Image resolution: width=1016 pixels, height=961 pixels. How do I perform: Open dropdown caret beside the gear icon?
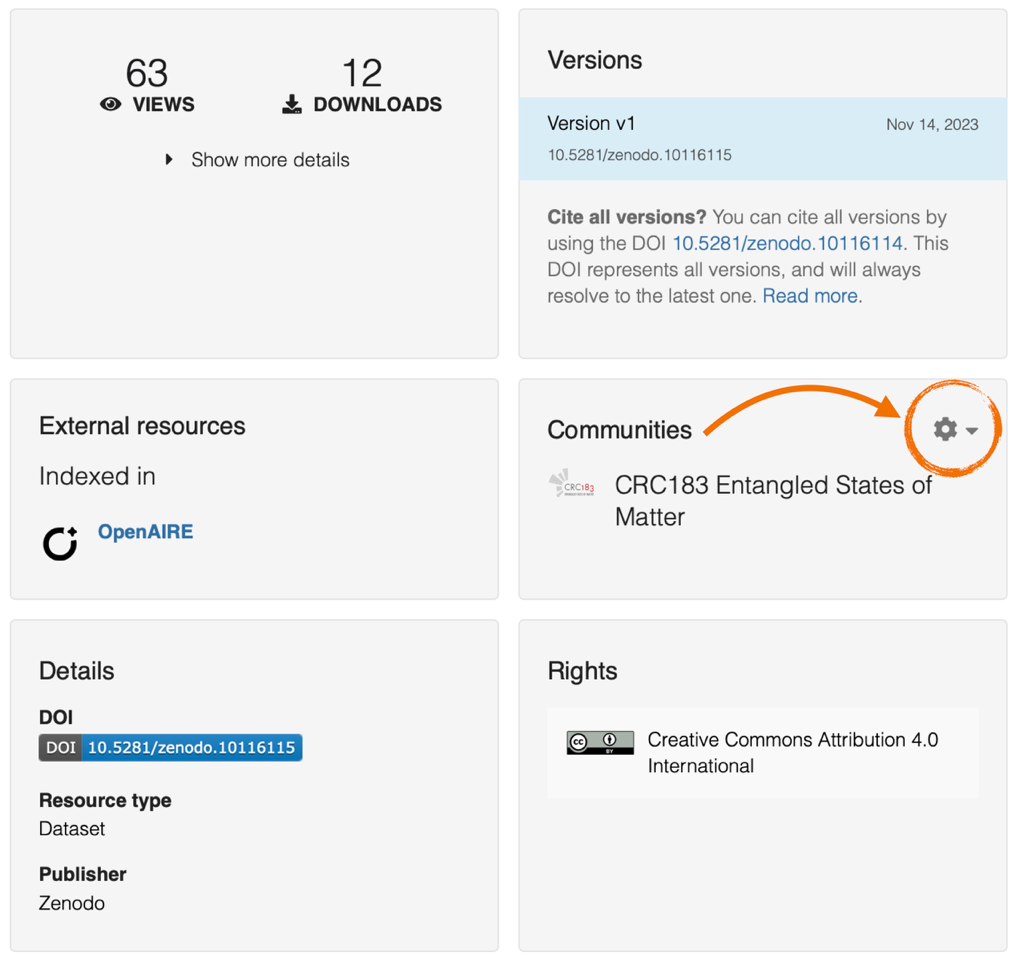click(x=971, y=430)
